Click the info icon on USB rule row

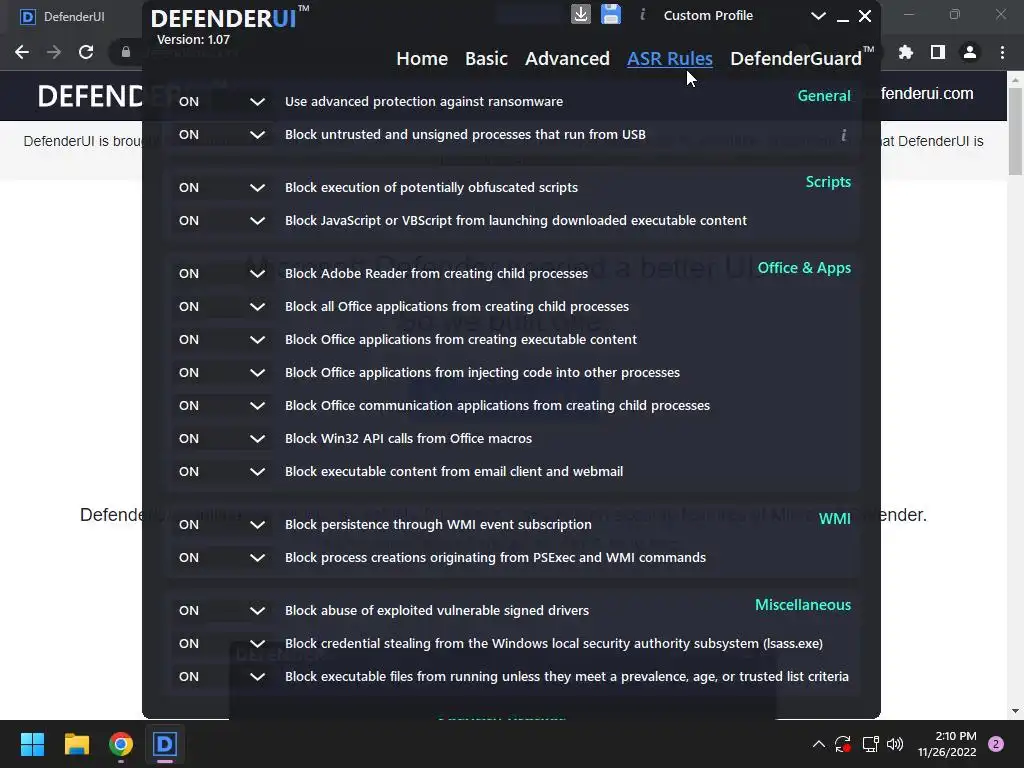[844, 135]
